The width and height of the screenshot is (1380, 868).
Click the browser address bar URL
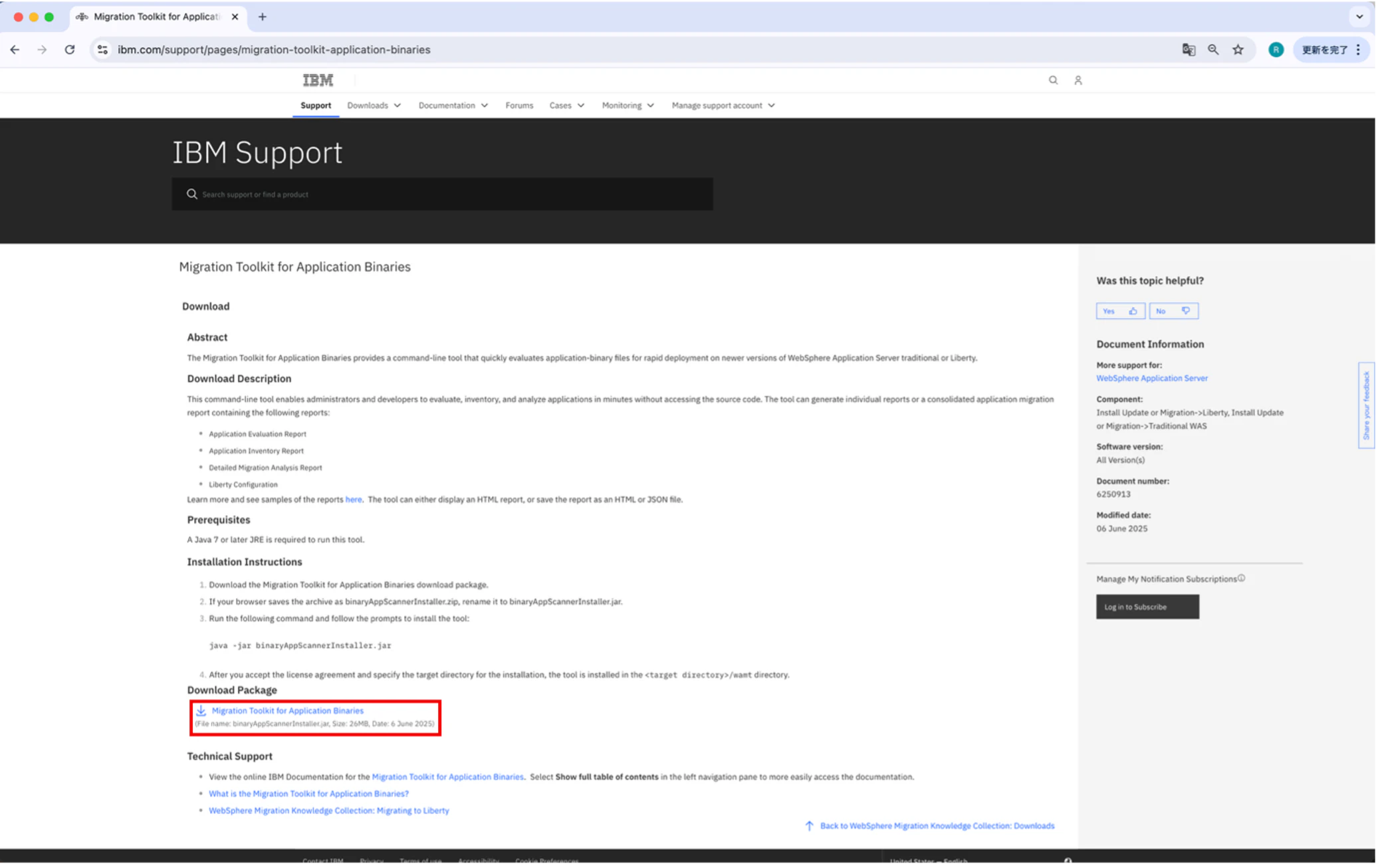coord(274,50)
